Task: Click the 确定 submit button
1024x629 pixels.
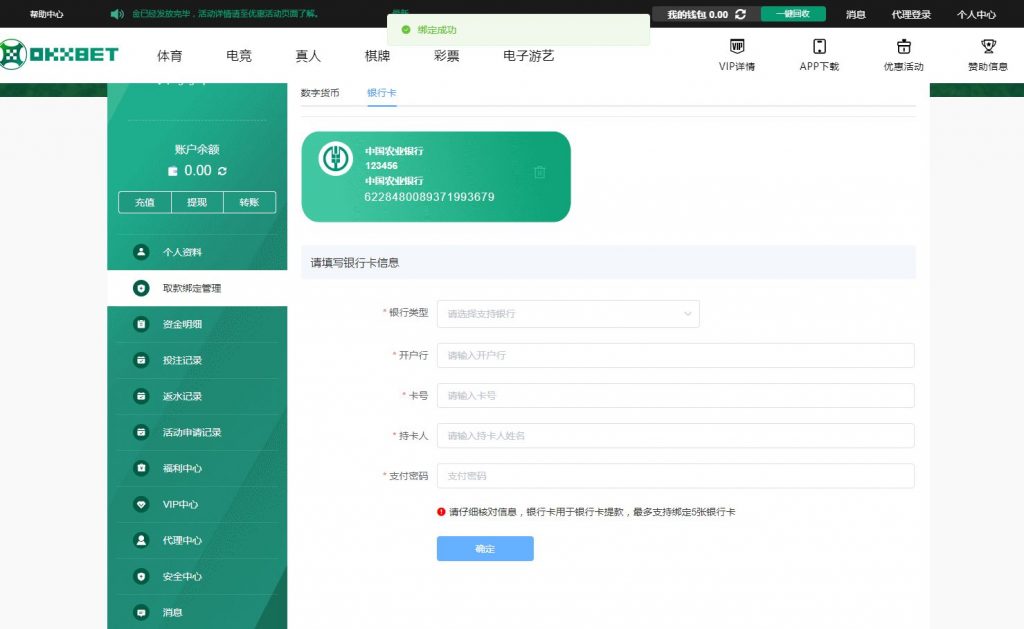Action: (x=485, y=549)
